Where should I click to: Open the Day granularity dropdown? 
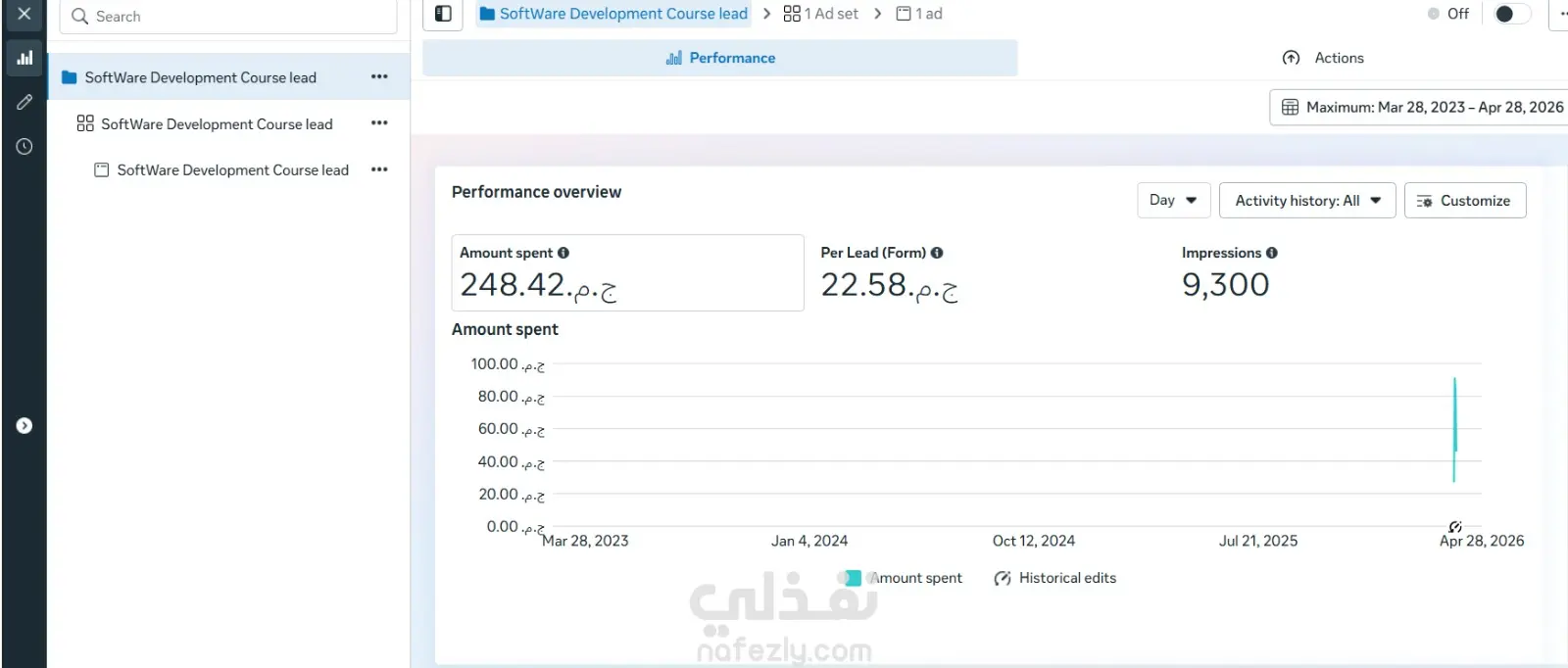click(x=1174, y=200)
